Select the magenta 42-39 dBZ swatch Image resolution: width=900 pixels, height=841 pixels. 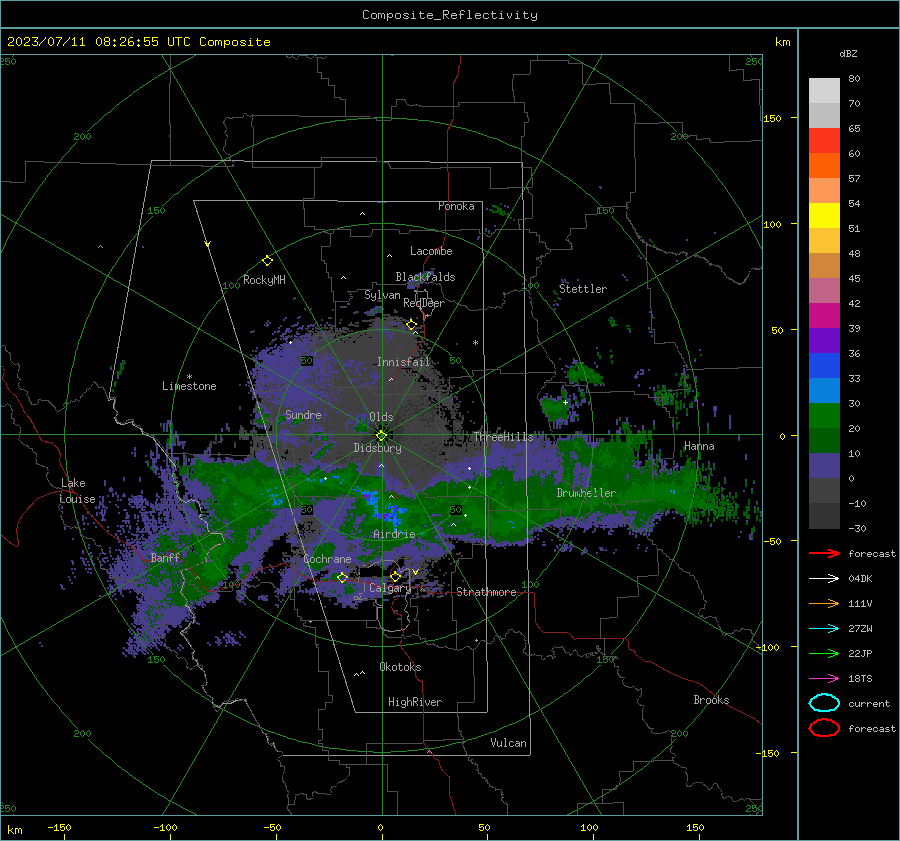coord(824,316)
